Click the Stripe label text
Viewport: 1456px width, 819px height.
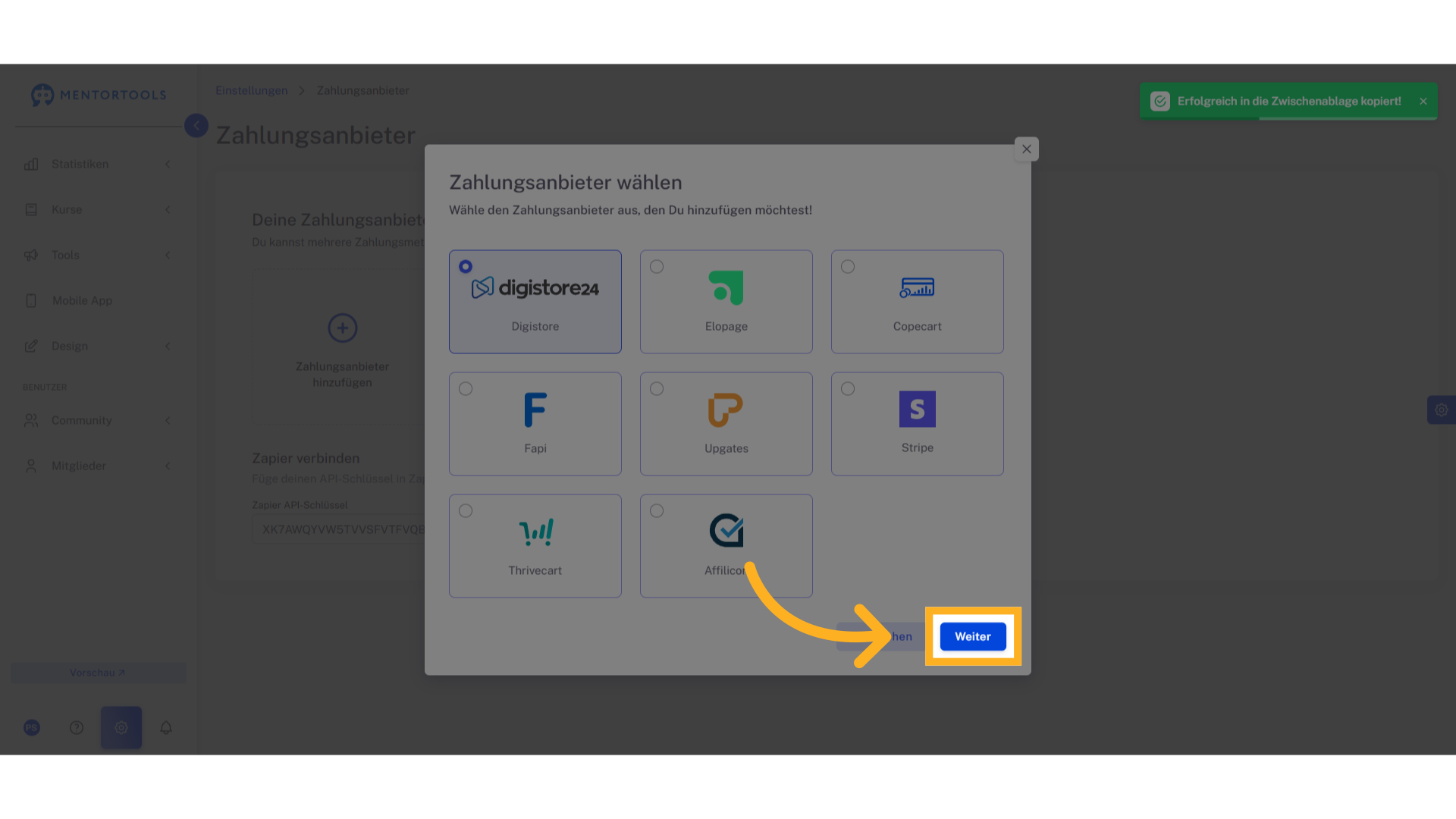click(918, 447)
